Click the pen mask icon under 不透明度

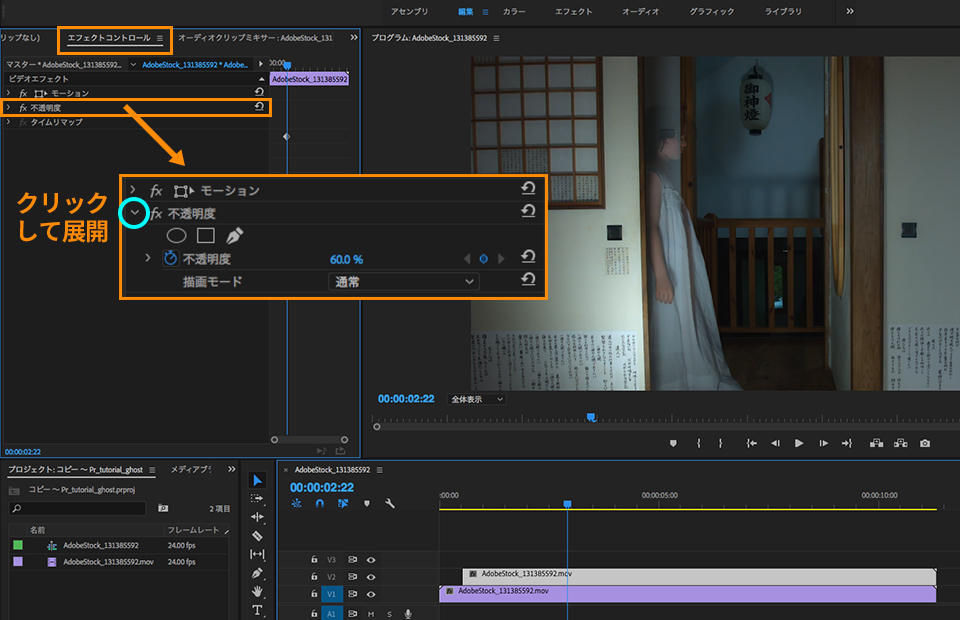(234, 236)
